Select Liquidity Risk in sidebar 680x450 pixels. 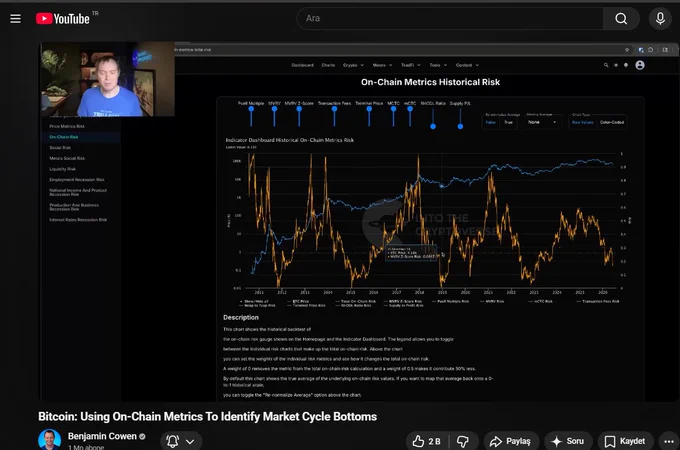coord(62,169)
